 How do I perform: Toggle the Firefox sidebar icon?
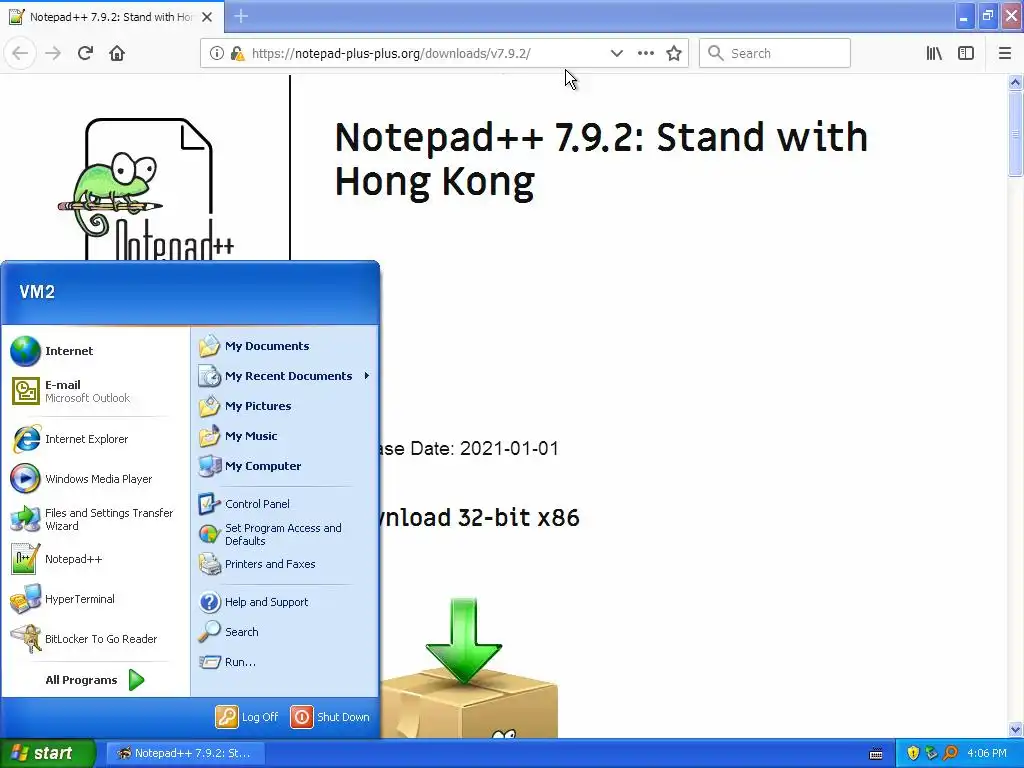point(966,53)
